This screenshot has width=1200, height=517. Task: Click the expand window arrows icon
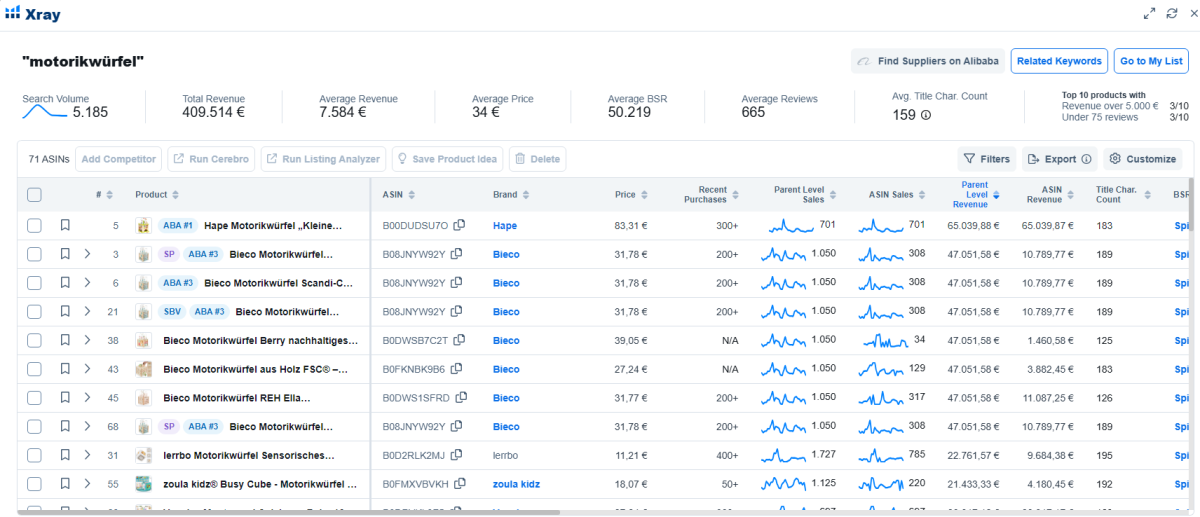tap(1150, 13)
